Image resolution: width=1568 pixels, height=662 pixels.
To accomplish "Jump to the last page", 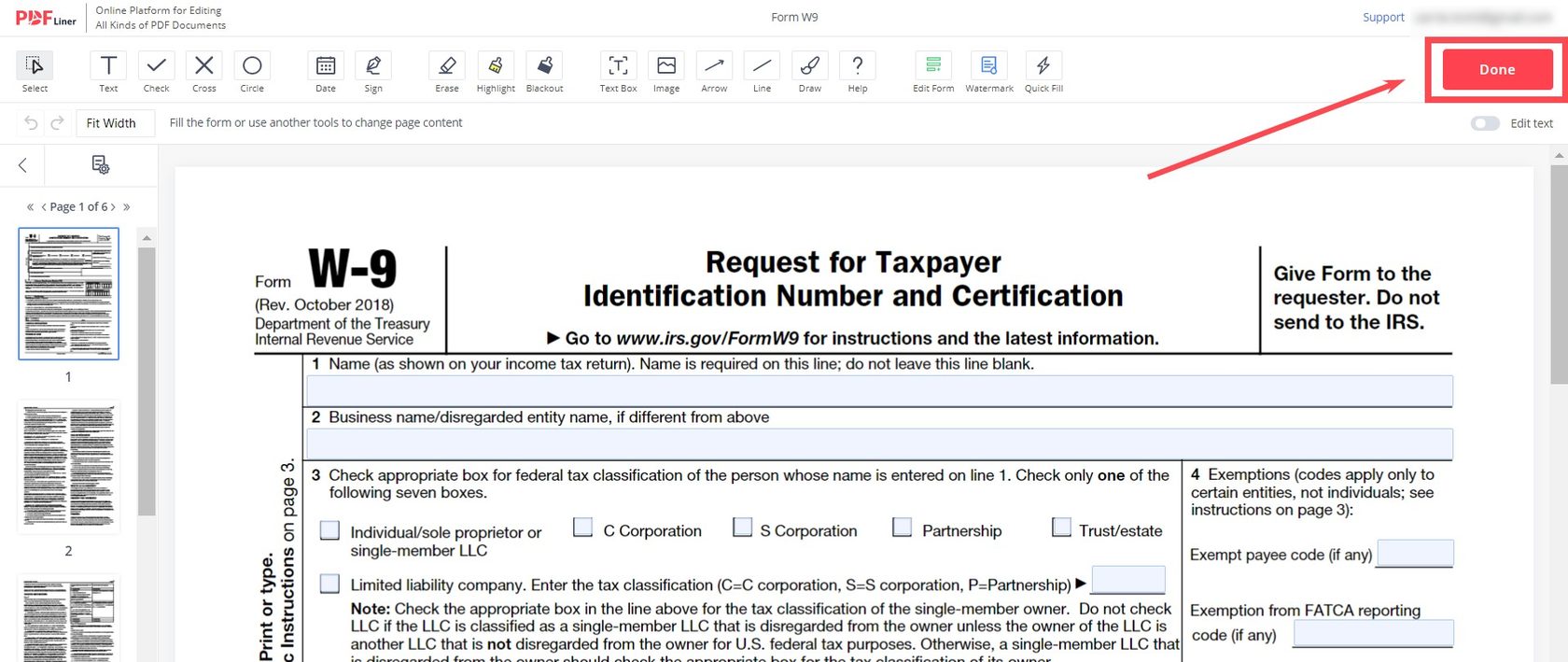I will tap(127, 207).
